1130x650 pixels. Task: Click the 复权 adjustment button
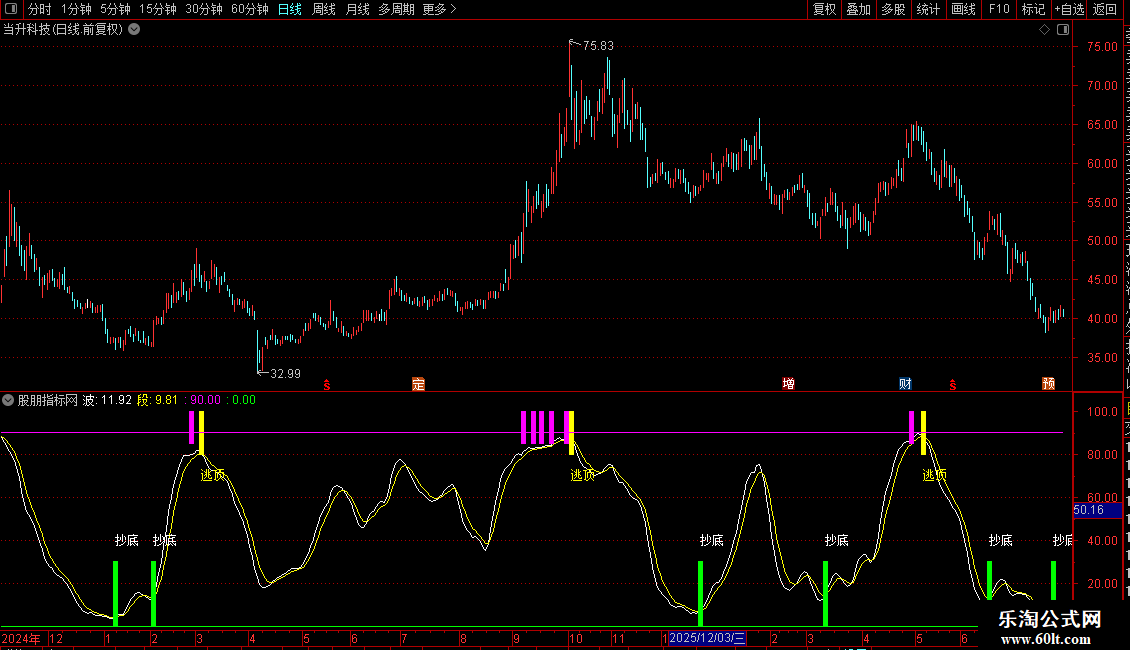click(824, 9)
